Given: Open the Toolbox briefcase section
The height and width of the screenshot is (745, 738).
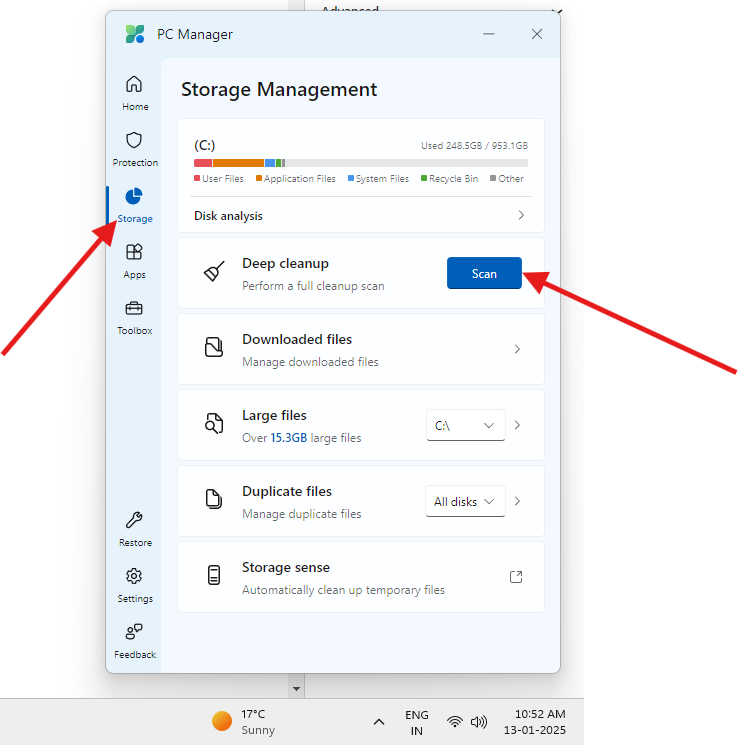Looking at the screenshot, I should [x=134, y=317].
